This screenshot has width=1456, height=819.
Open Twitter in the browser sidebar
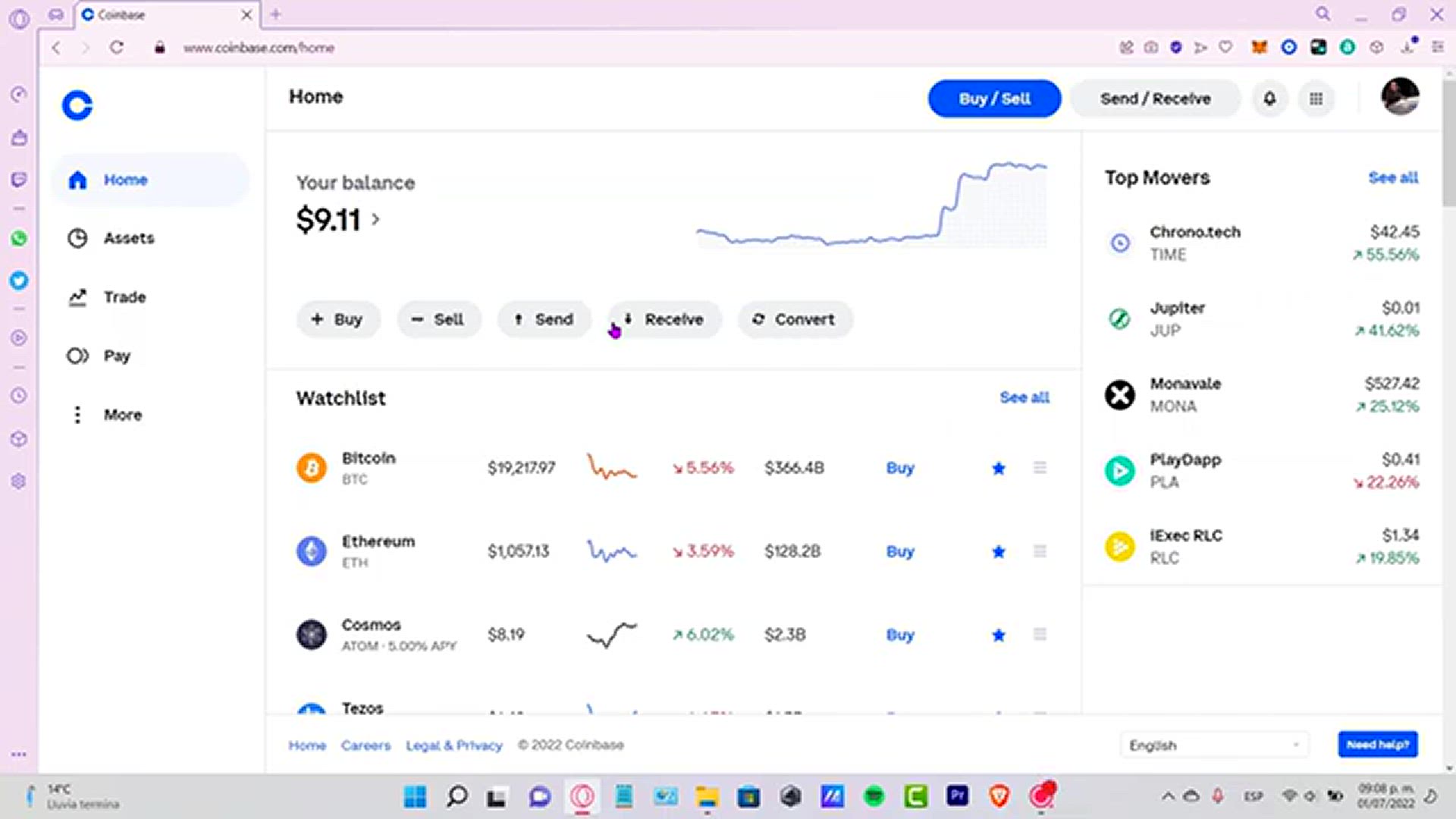19,281
